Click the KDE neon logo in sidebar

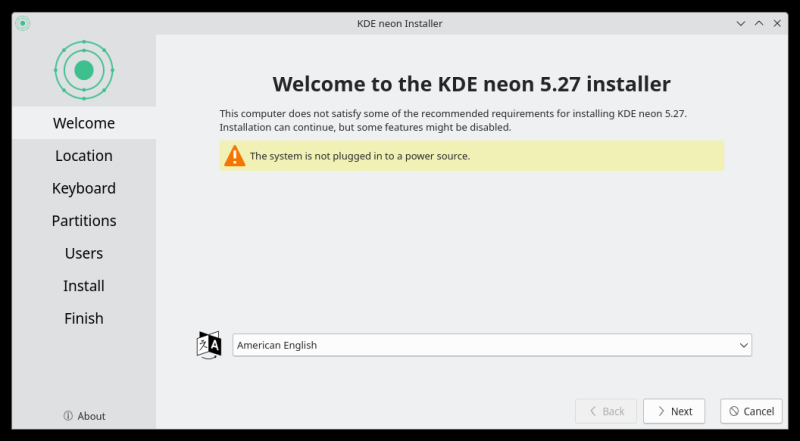(x=84, y=69)
